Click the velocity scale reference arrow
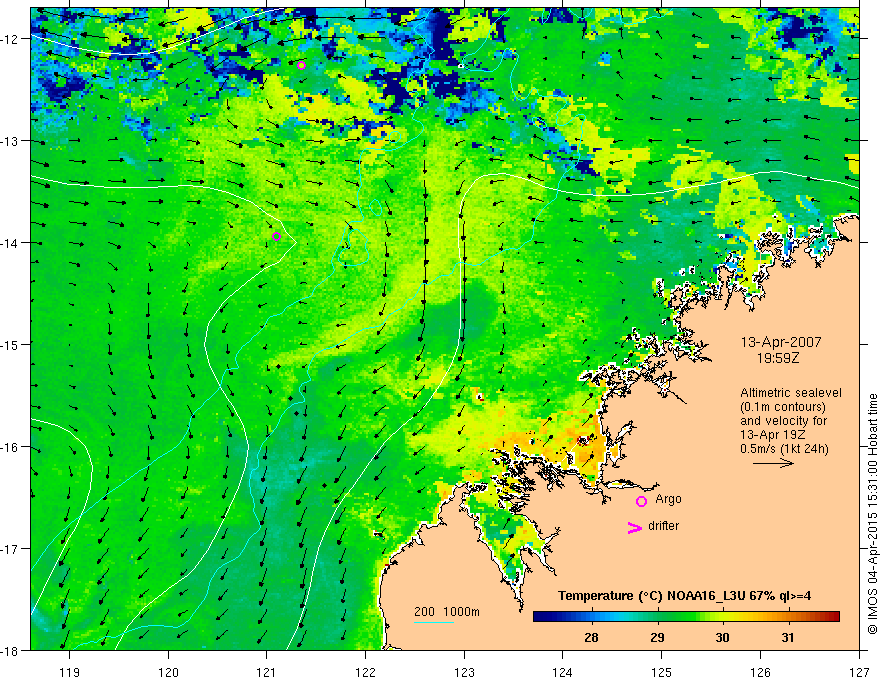880x680 pixels. [773, 463]
